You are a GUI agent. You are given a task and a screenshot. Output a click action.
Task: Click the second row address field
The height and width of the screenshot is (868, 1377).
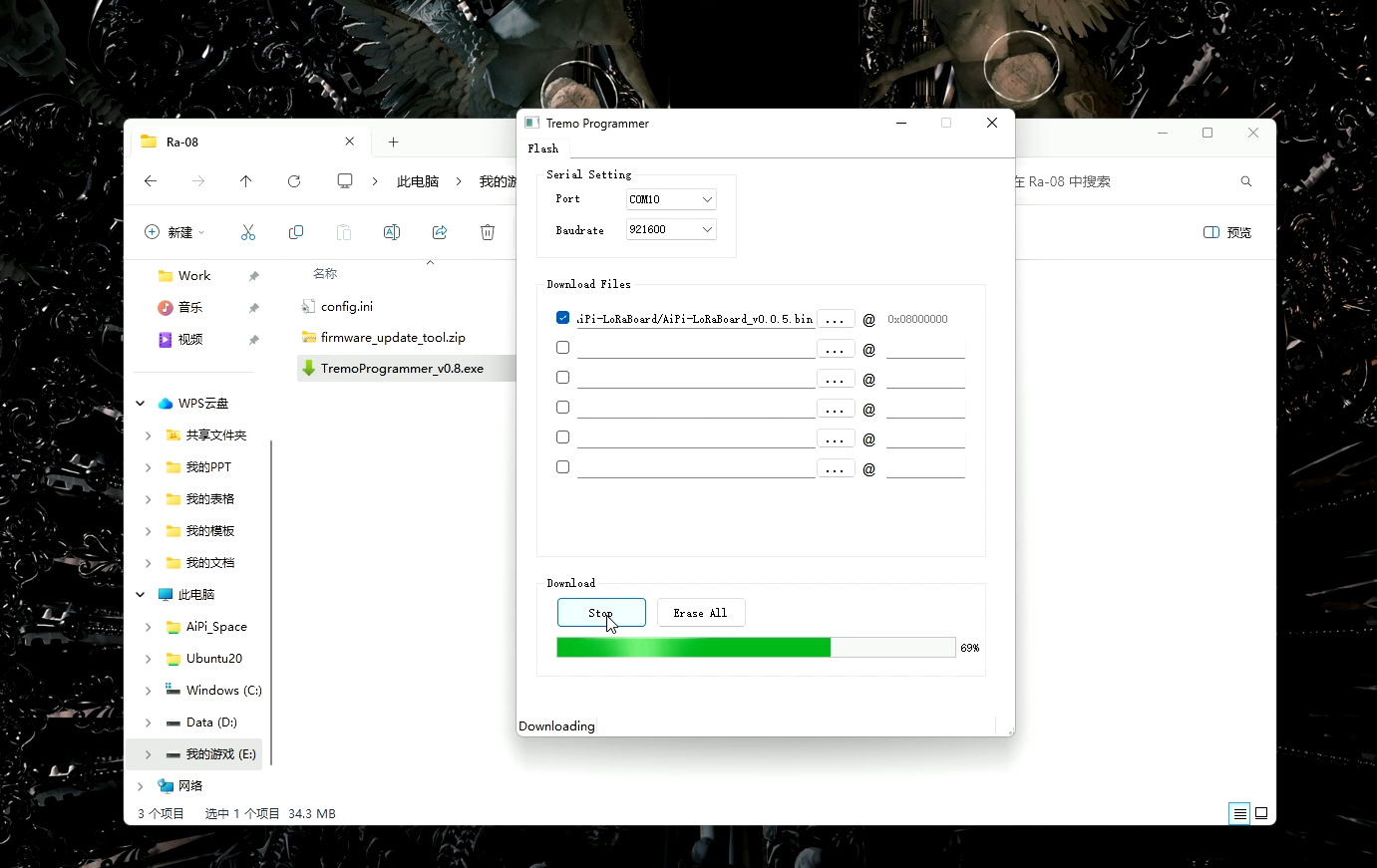coord(925,349)
